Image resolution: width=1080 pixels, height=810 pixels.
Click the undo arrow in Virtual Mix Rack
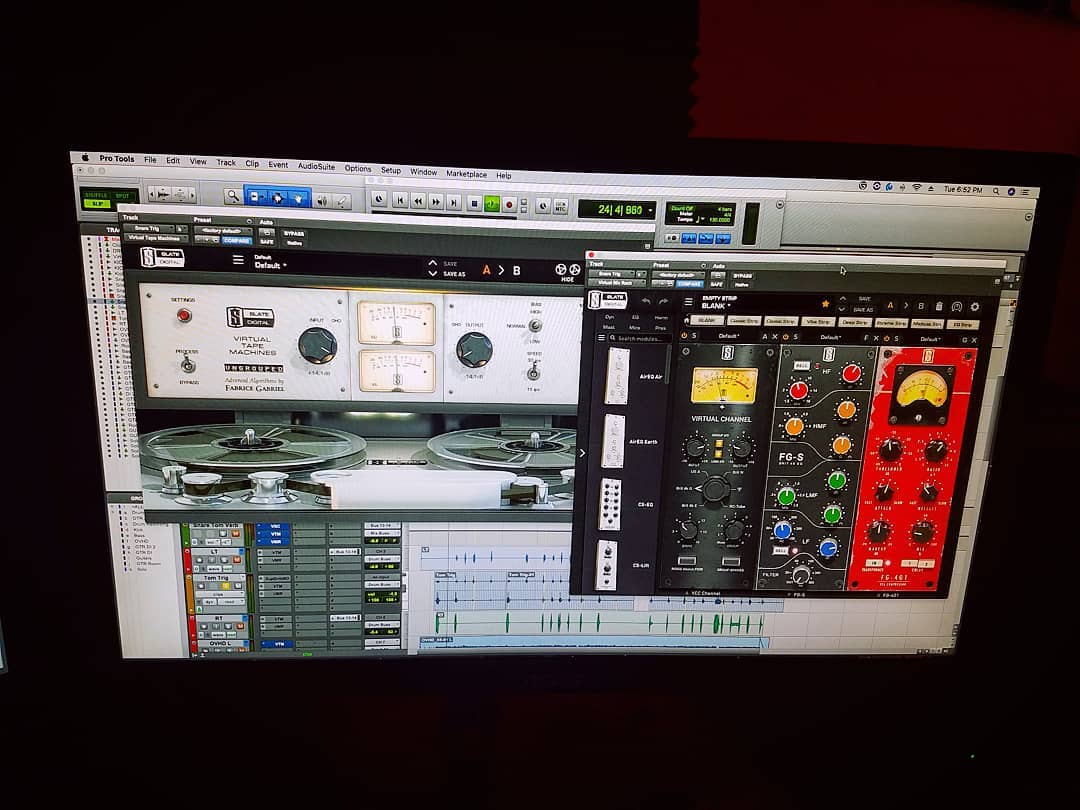(647, 301)
